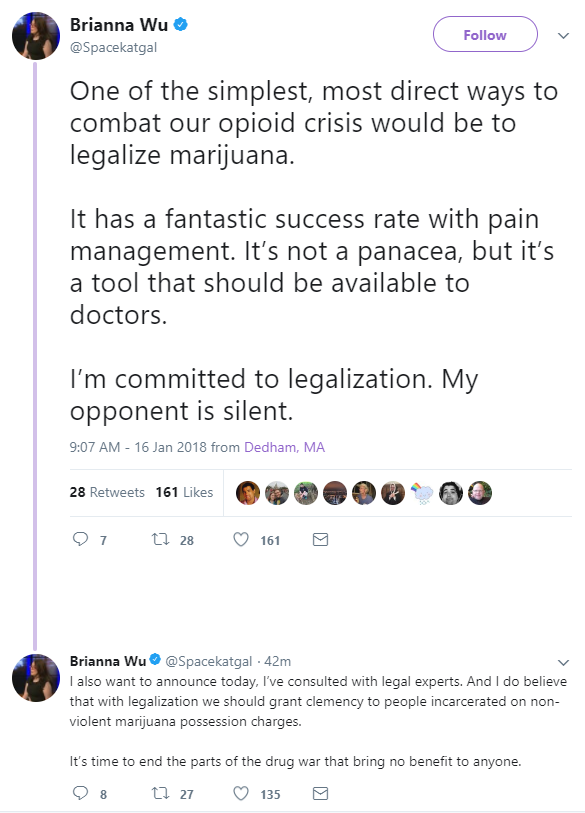Viewport: 585px width, 813px height.
Task: View the 28 Retweets list
Action: coord(107,492)
